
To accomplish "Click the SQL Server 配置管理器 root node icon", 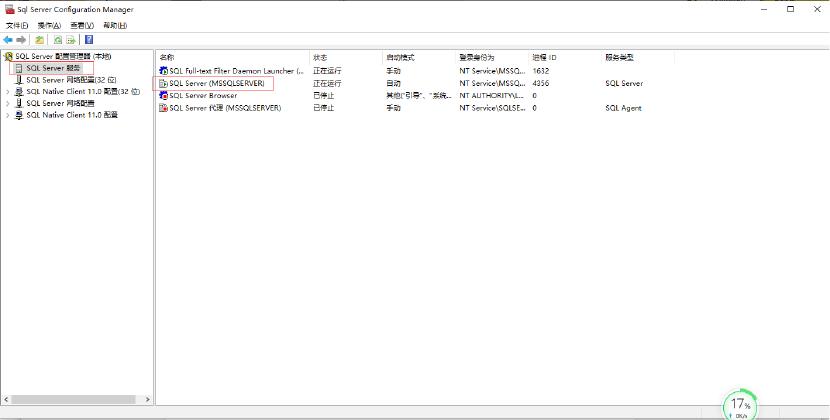I will click(8, 57).
